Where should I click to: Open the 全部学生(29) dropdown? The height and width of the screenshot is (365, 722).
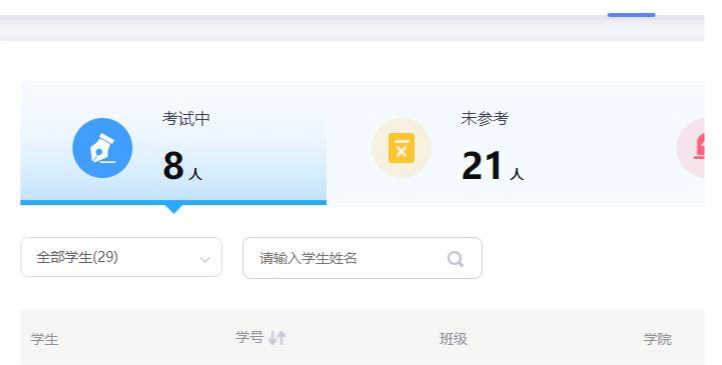[x=122, y=257]
